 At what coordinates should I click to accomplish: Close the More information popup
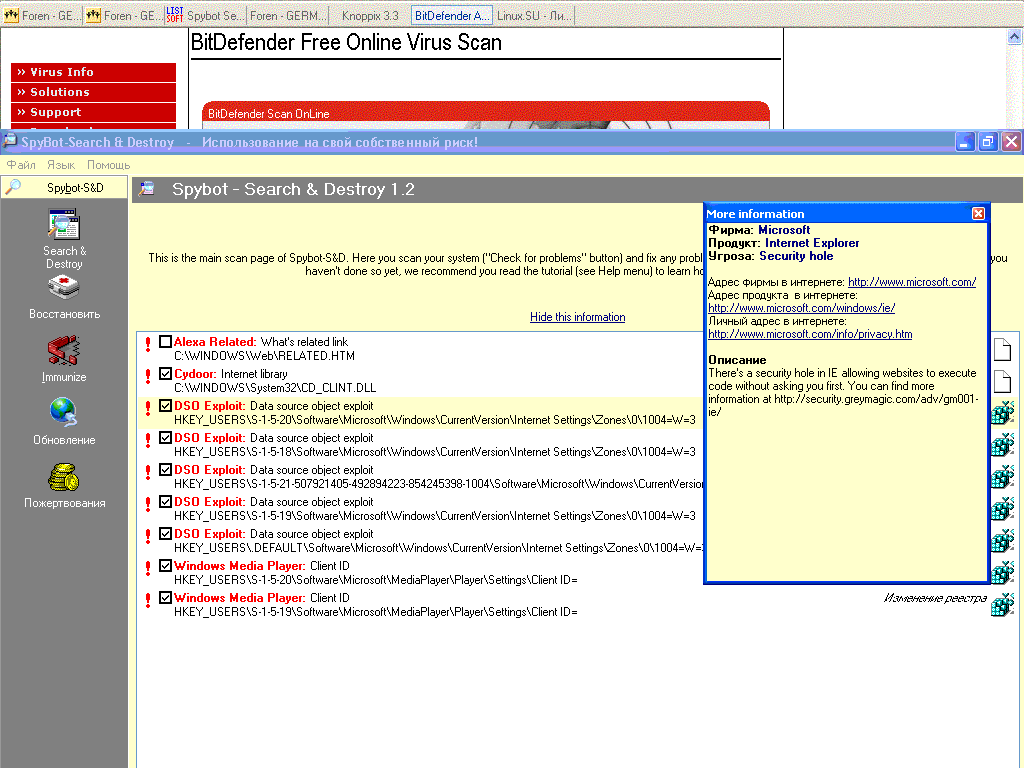pyautogui.click(x=978, y=214)
